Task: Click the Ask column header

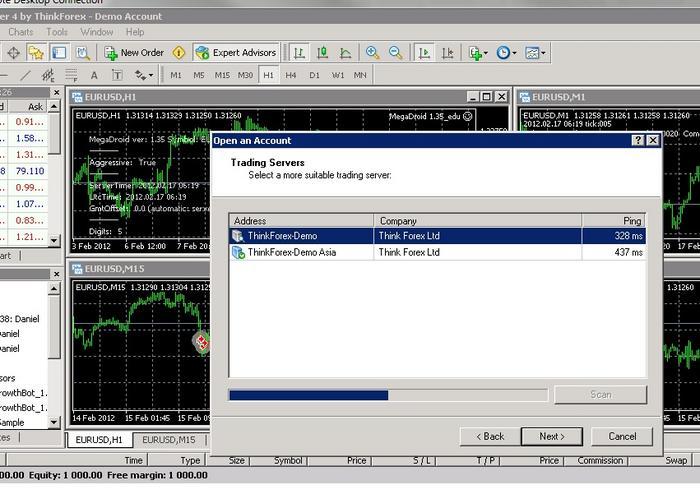Action: pos(29,107)
